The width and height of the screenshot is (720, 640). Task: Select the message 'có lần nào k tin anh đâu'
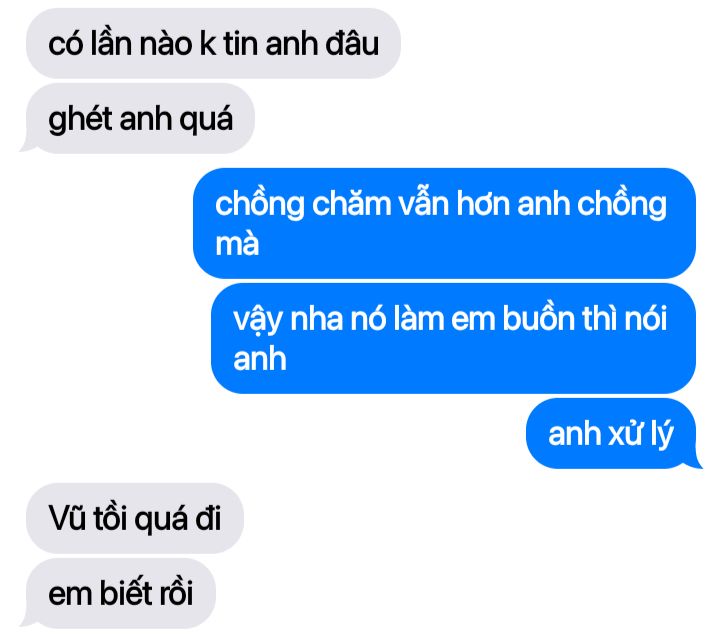point(213,43)
